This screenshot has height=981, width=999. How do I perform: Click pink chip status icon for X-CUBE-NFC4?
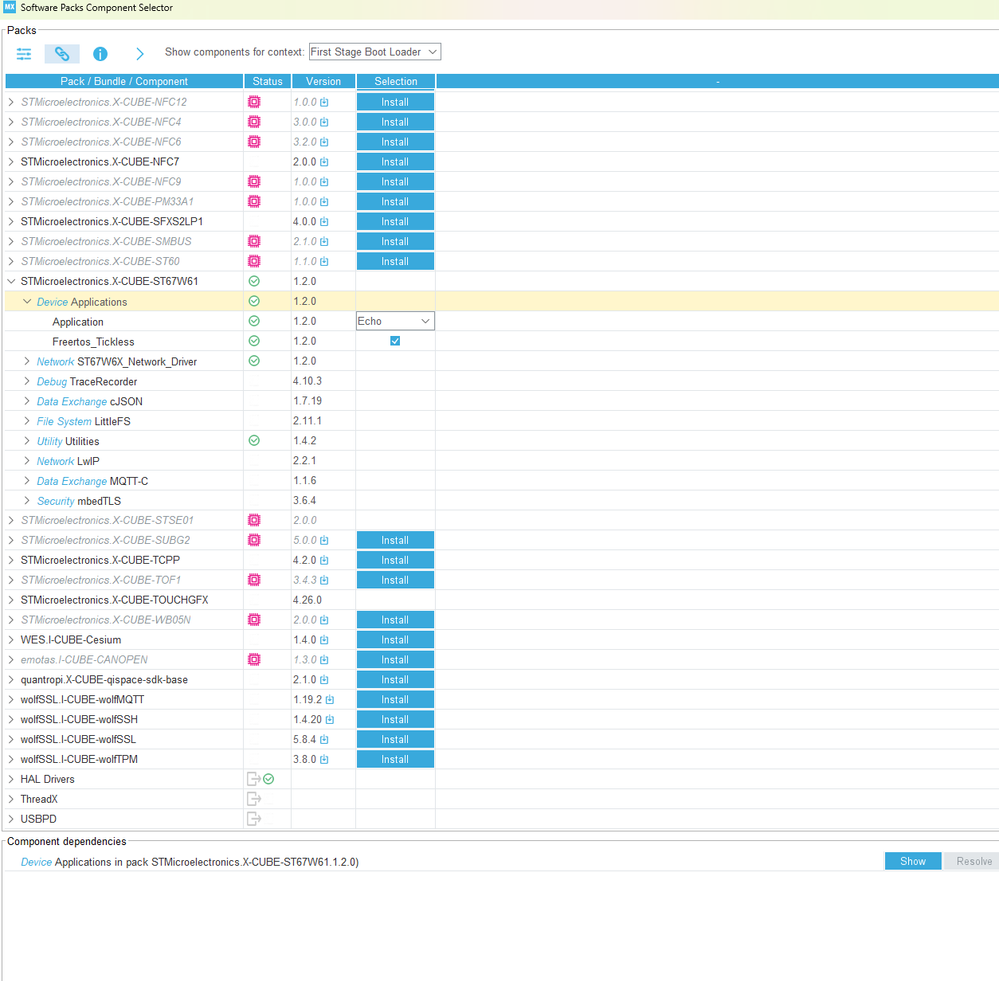pyautogui.click(x=254, y=122)
